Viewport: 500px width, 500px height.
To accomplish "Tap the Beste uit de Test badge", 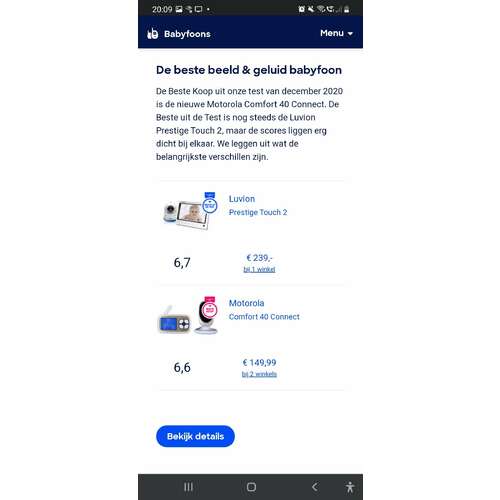I will [210, 203].
